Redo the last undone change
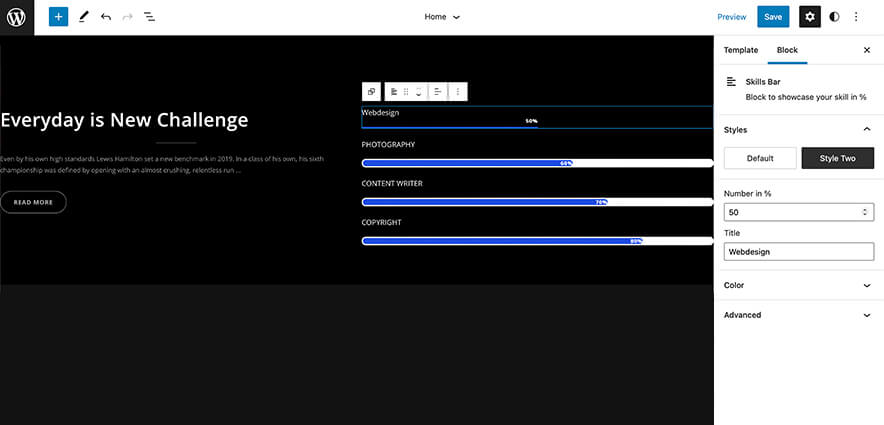 [127, 17]
